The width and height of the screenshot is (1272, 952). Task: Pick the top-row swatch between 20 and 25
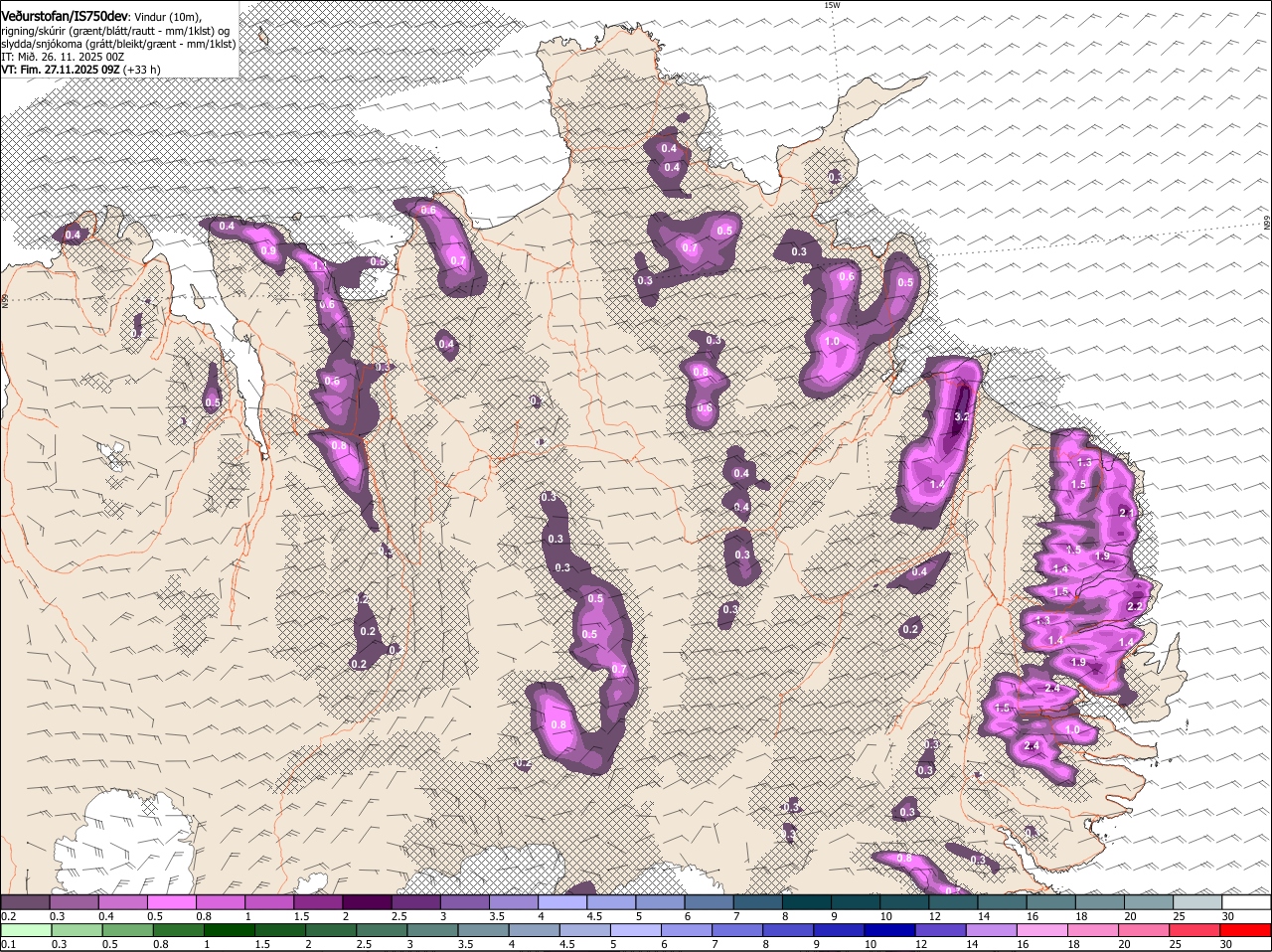pos(1149,901)
